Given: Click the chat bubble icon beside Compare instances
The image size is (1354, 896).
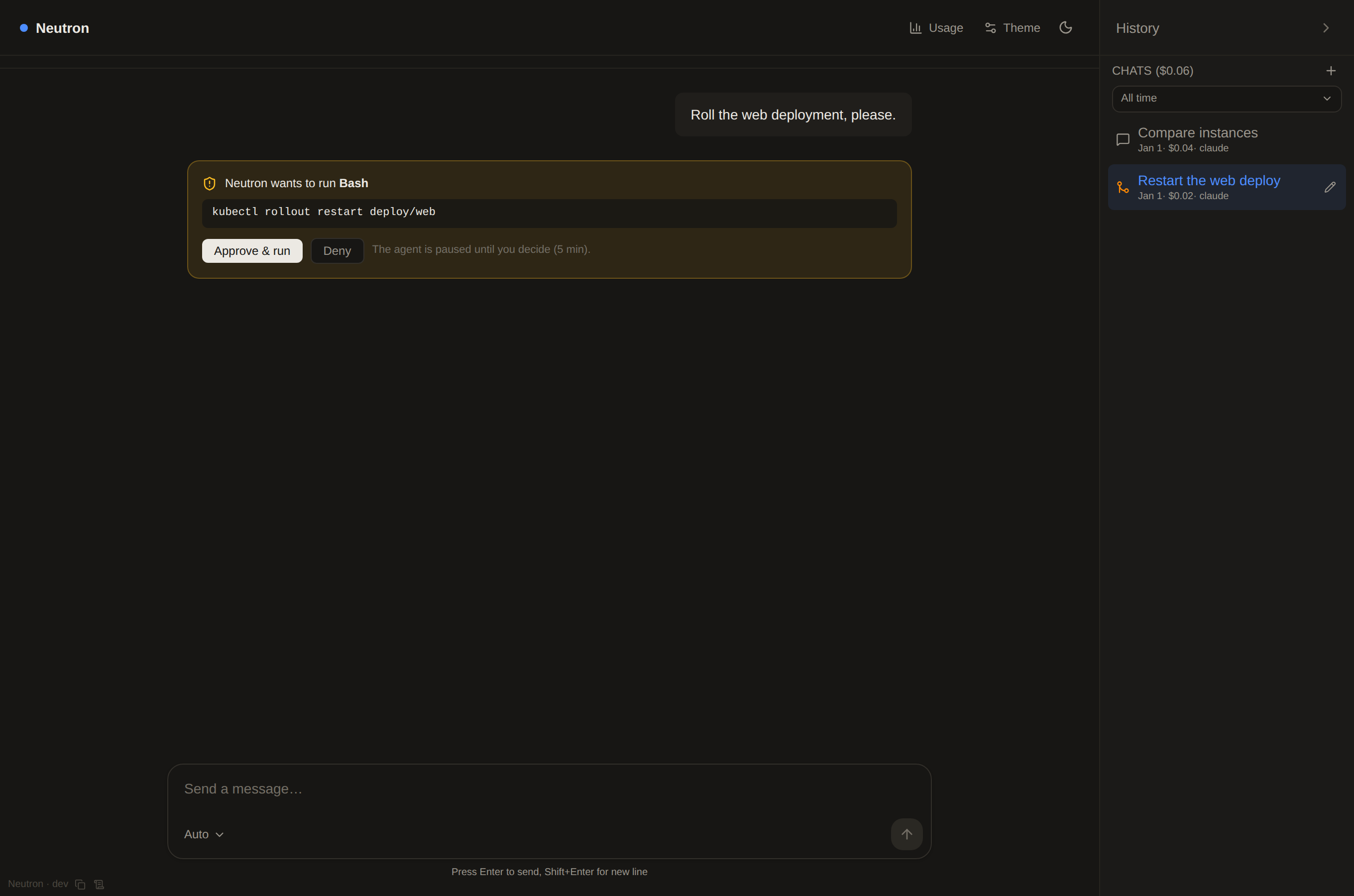Looking at the screenshot, I should coord(1123,139).
